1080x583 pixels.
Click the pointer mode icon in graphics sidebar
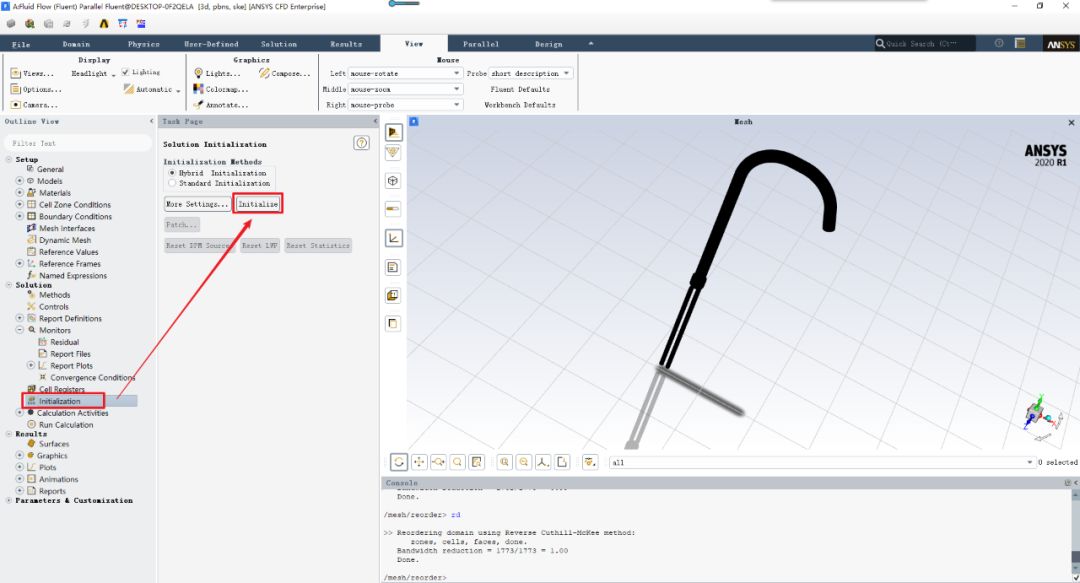(x=393, y=132)
